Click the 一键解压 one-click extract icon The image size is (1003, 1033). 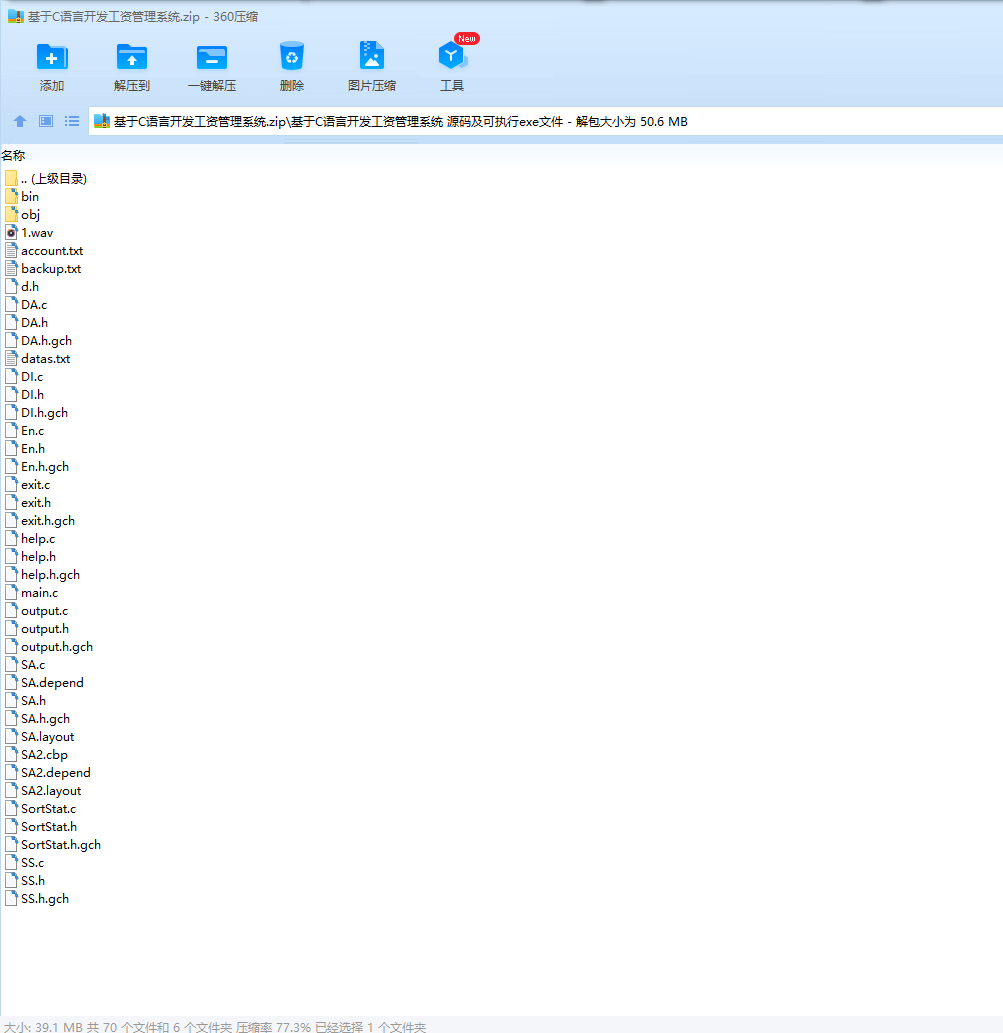pos(212,57)
